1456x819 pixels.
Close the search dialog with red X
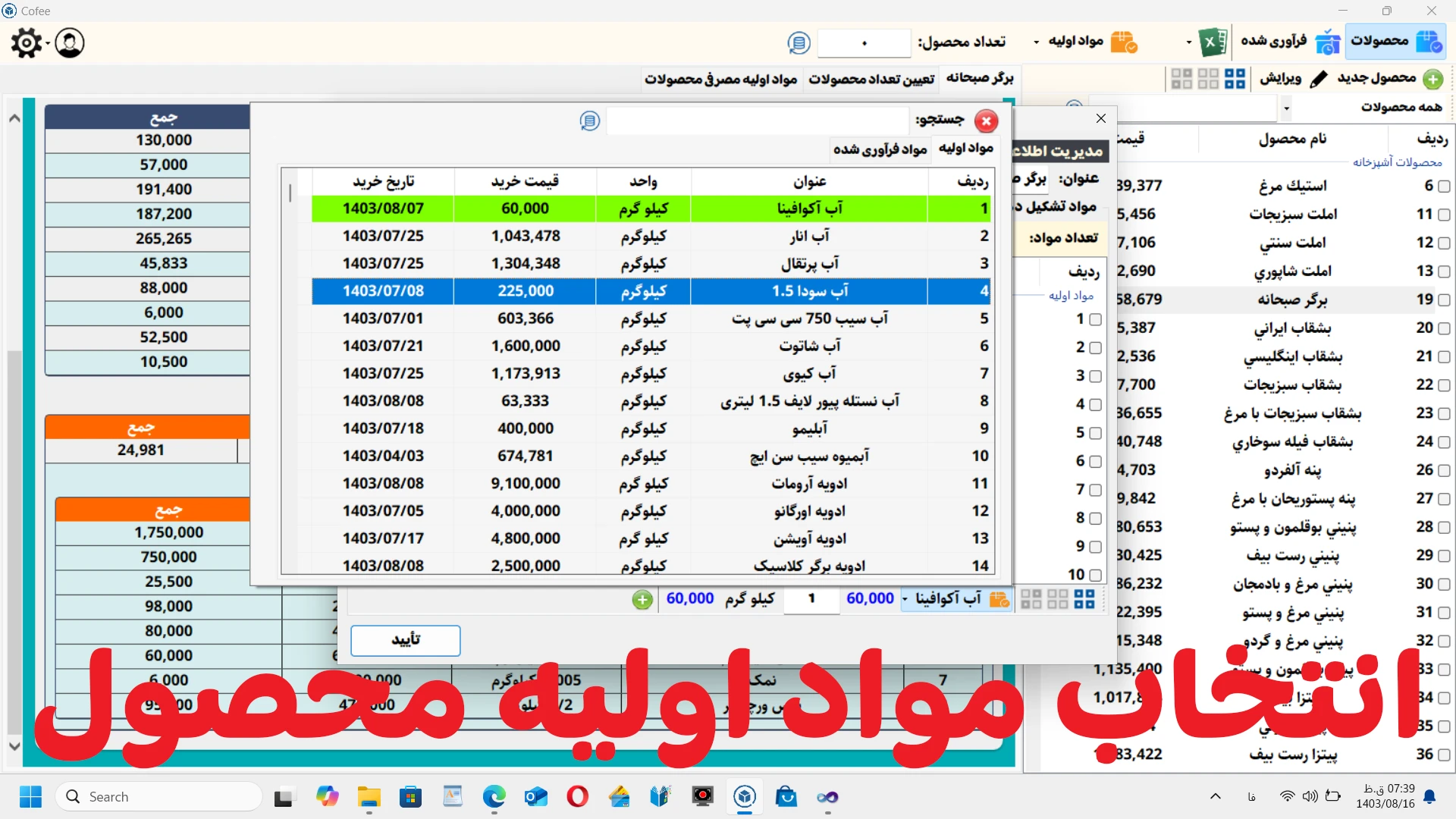[x=986, y=121]
